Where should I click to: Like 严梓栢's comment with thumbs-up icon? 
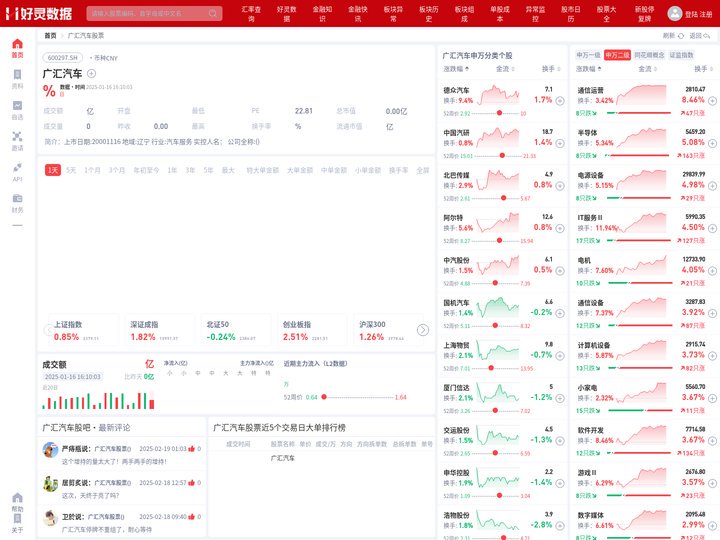tap(191, 449)
